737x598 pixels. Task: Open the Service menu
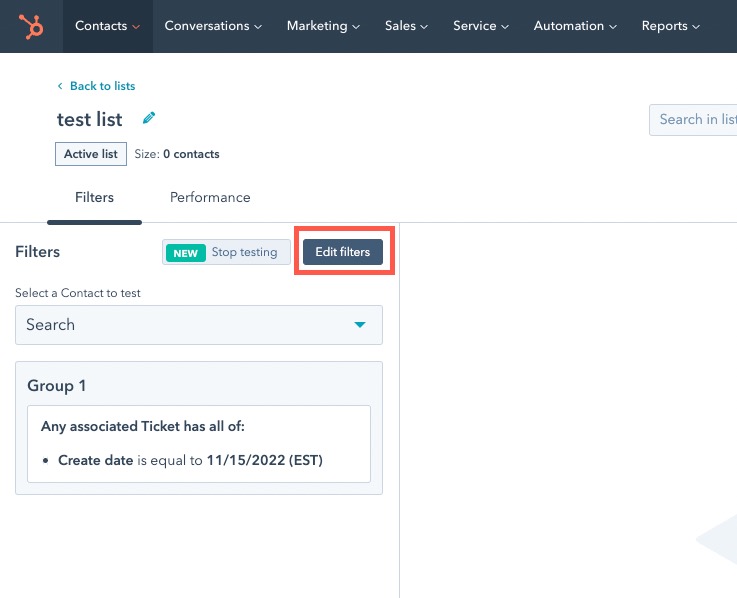(x=480, y=26)
